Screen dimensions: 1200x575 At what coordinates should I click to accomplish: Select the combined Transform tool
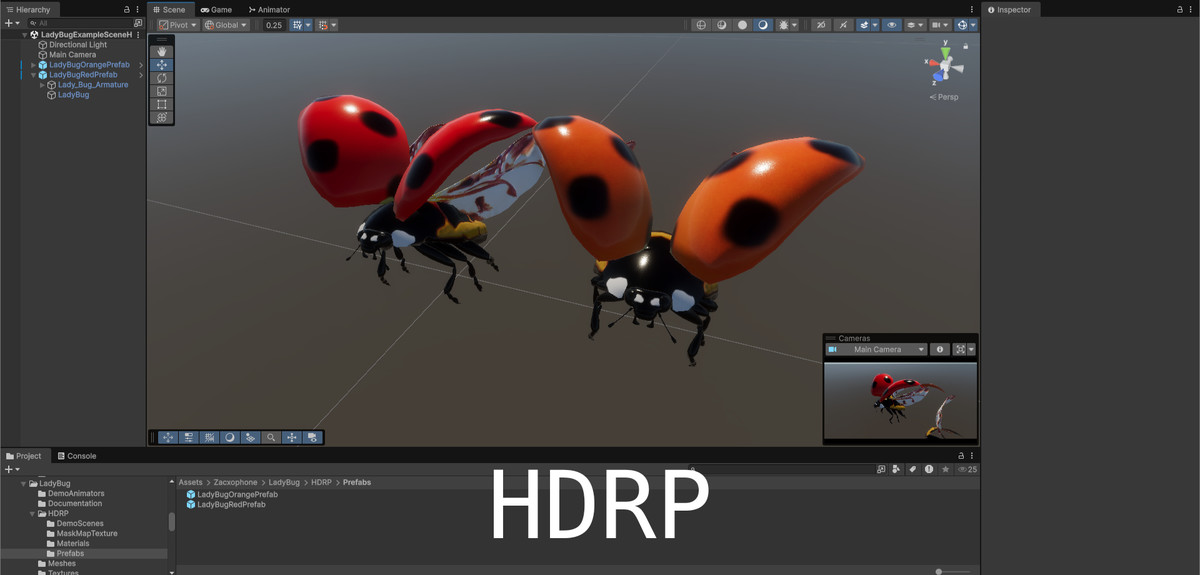162,117
